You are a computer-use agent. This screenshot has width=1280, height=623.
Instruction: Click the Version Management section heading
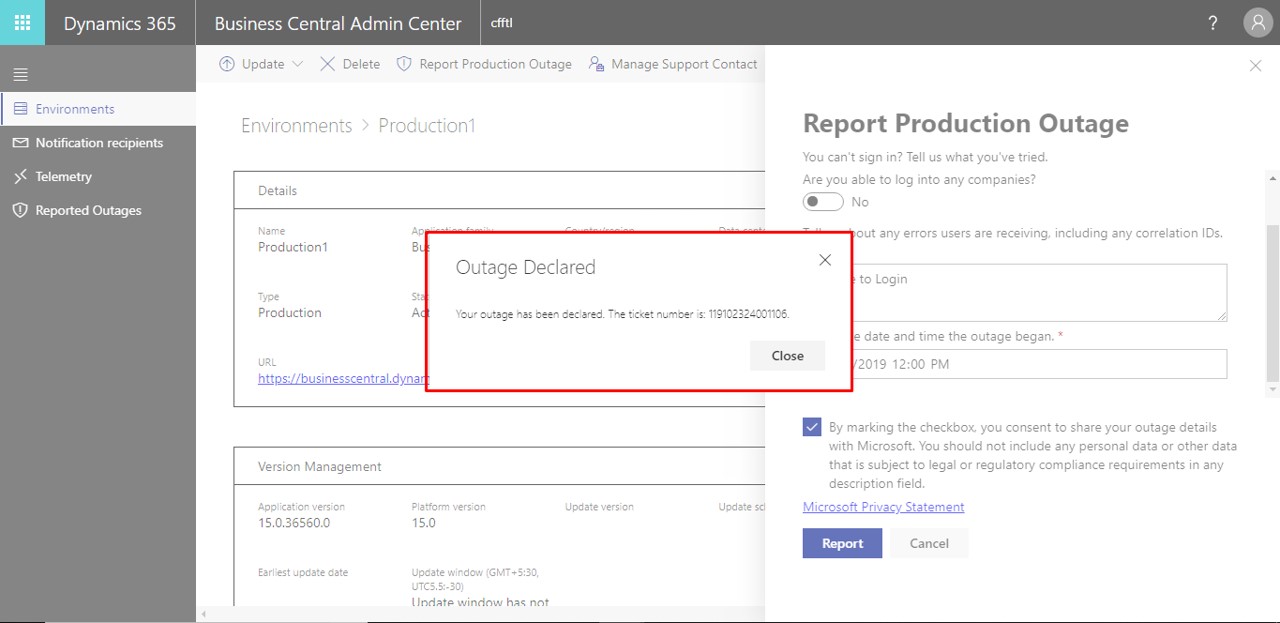coord(320,467)
